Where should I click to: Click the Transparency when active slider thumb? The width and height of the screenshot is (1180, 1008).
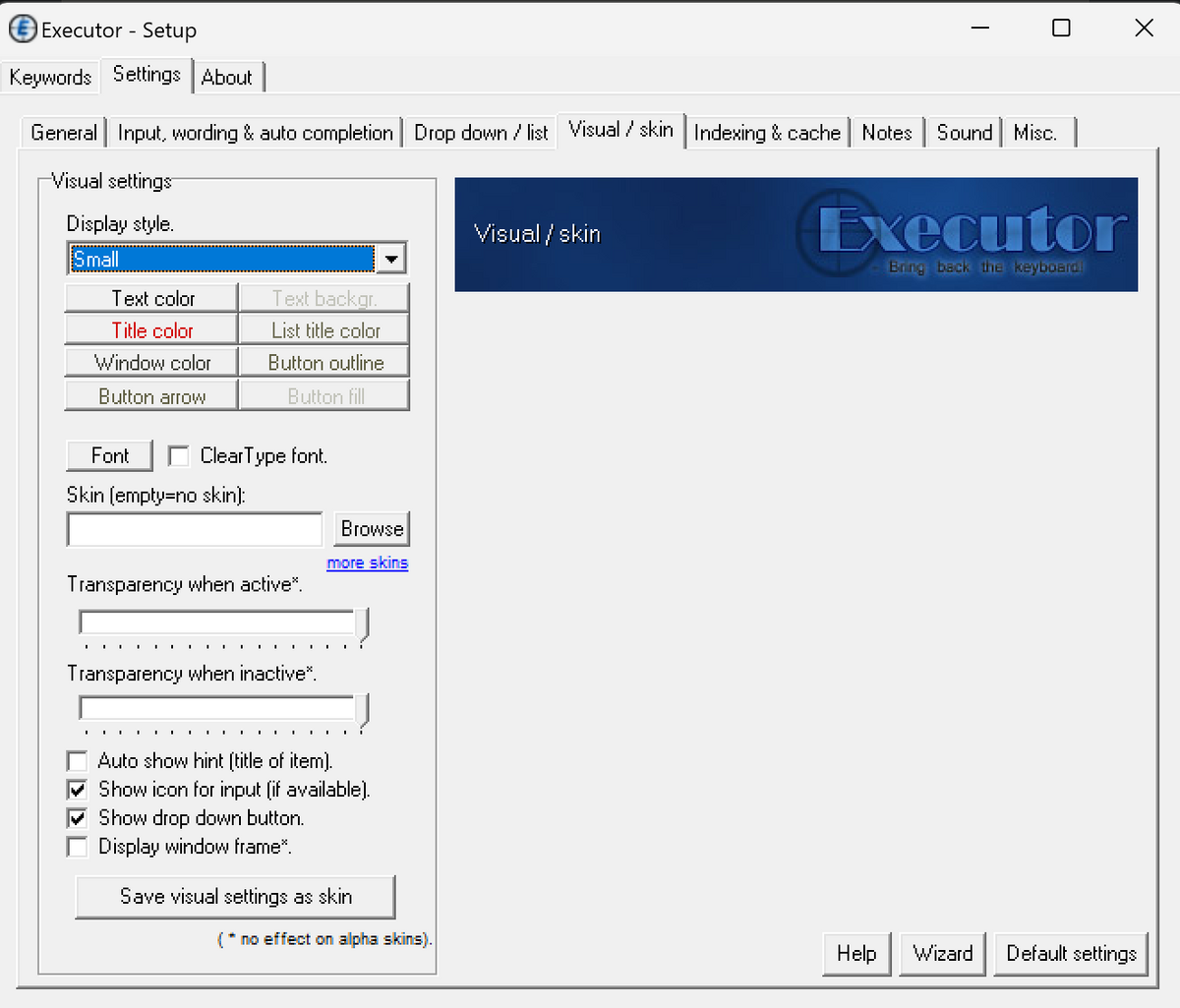click(x=363, y=625)
